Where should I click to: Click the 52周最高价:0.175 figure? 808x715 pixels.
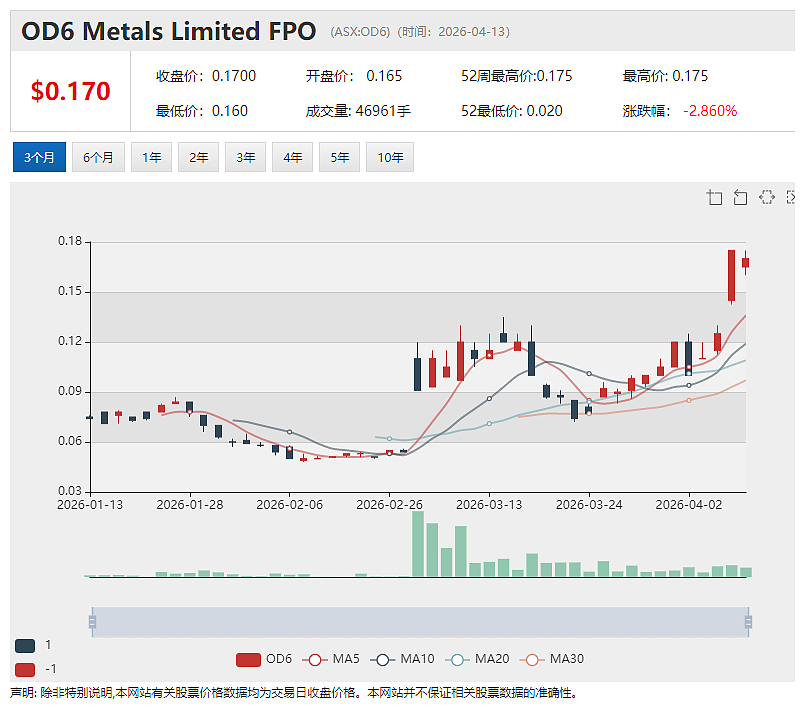516,76
